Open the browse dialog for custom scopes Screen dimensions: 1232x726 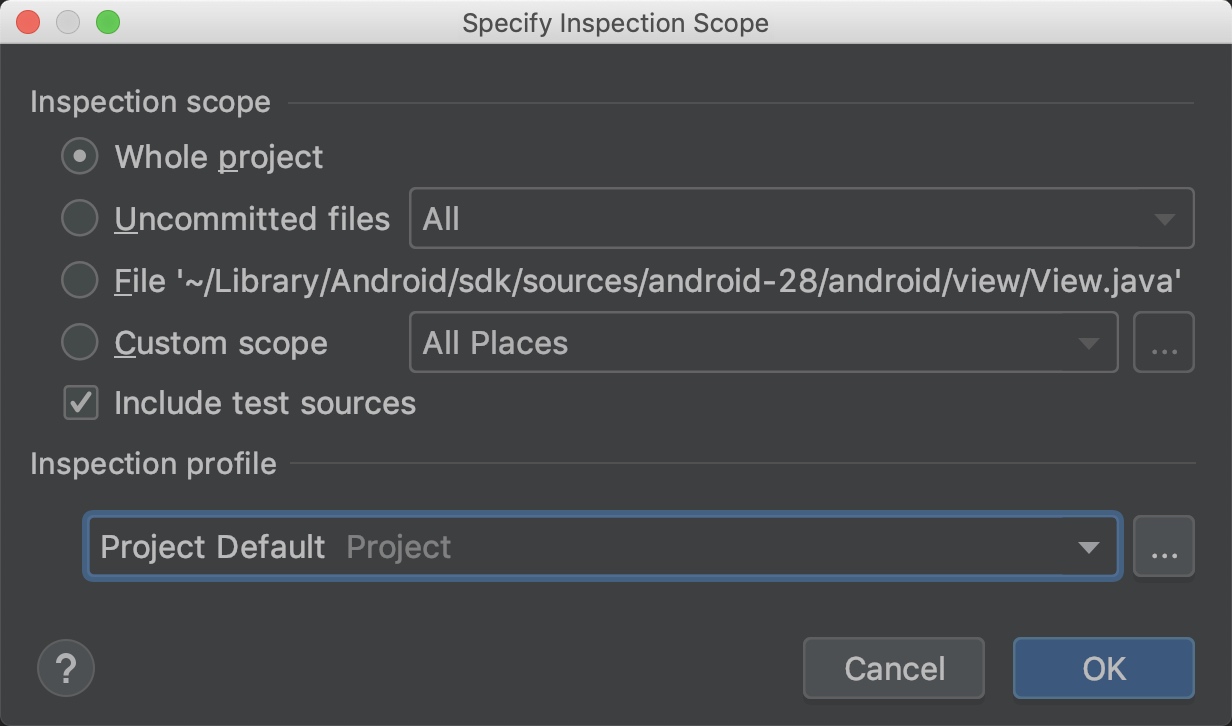pos(1164,342)
